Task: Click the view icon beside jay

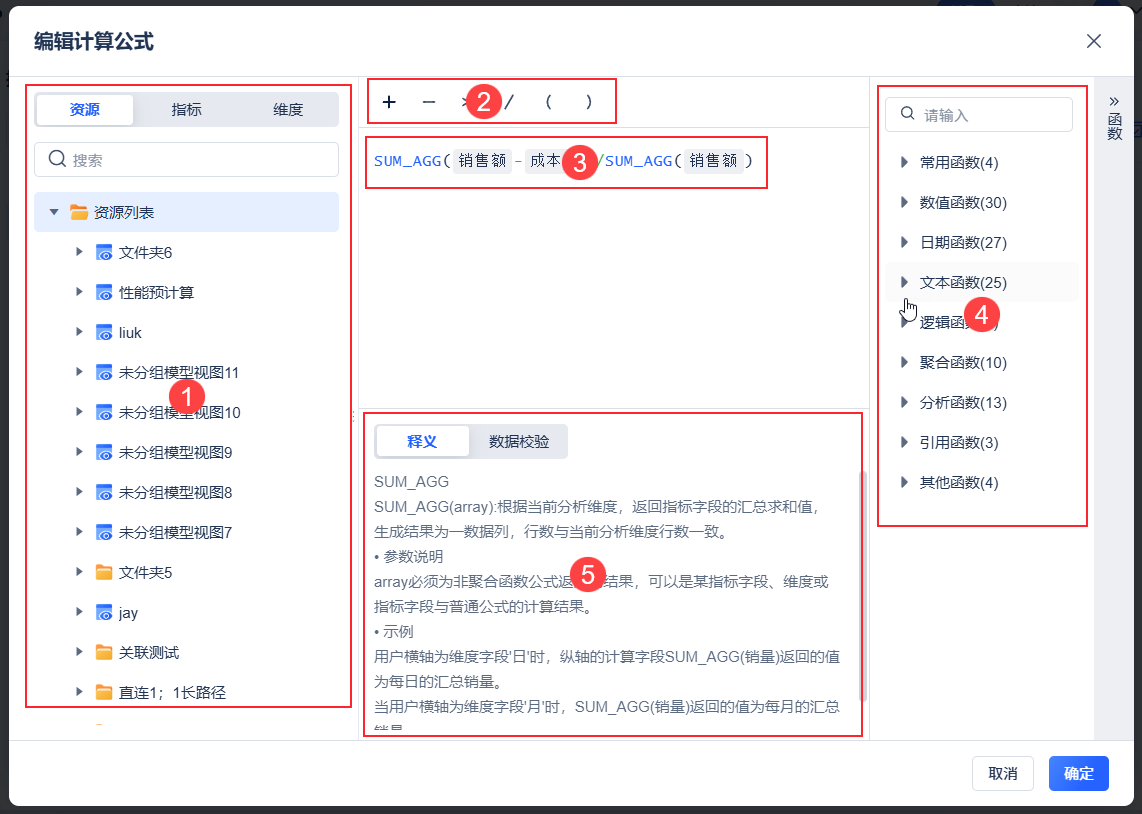Action: coord(104,613)
